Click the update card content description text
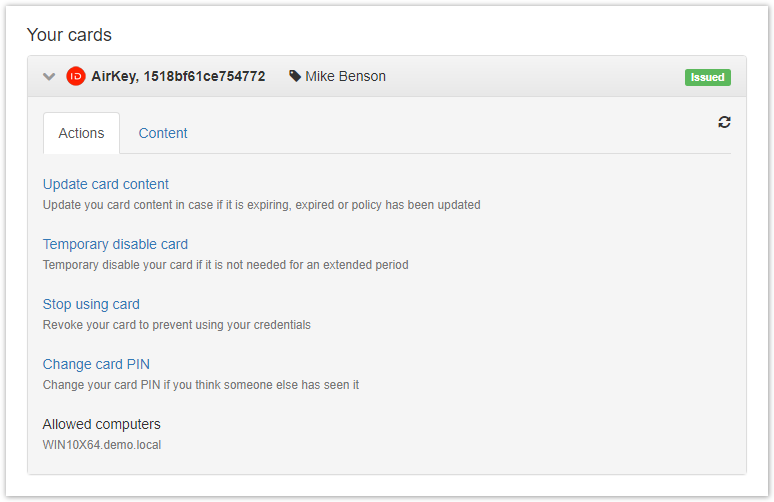This screenshot has height=502, width=774. 261,205
